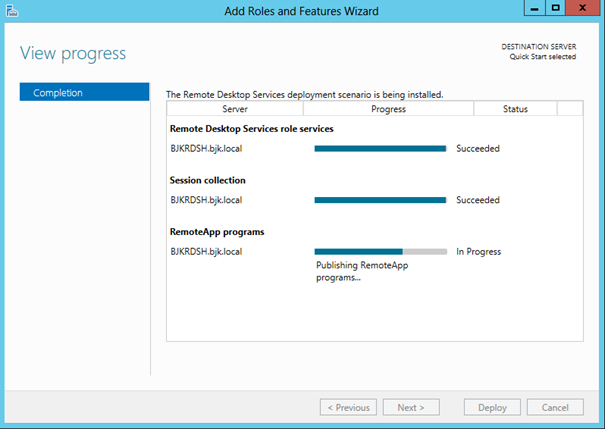Click the wizard icon in the title bar
This screenshot has width=605, height=429.
click(x=12, y=11)
